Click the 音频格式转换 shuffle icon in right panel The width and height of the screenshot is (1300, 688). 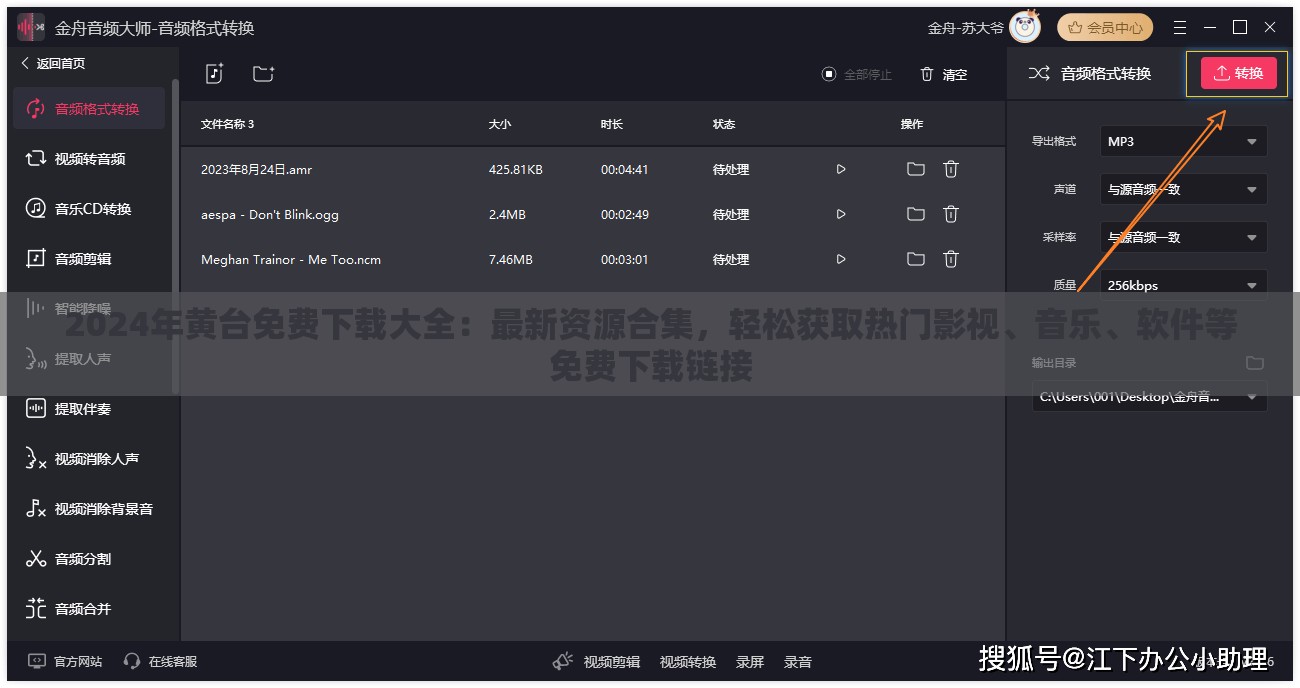coord(1039,73)
